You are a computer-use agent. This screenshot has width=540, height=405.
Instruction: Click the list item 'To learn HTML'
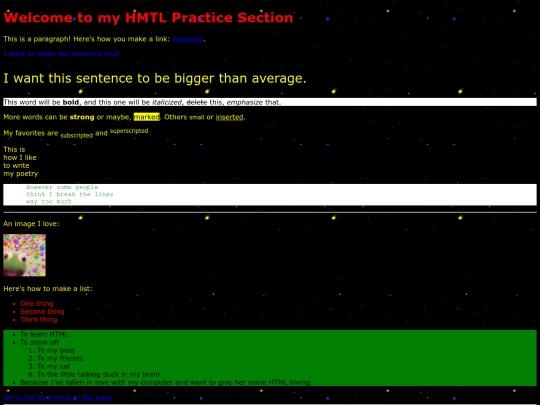point(44,334)
